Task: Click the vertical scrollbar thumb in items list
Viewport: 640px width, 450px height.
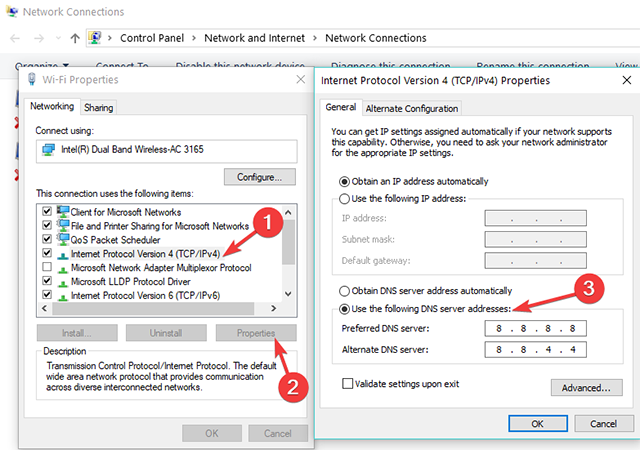Action: tap(288, 243)
